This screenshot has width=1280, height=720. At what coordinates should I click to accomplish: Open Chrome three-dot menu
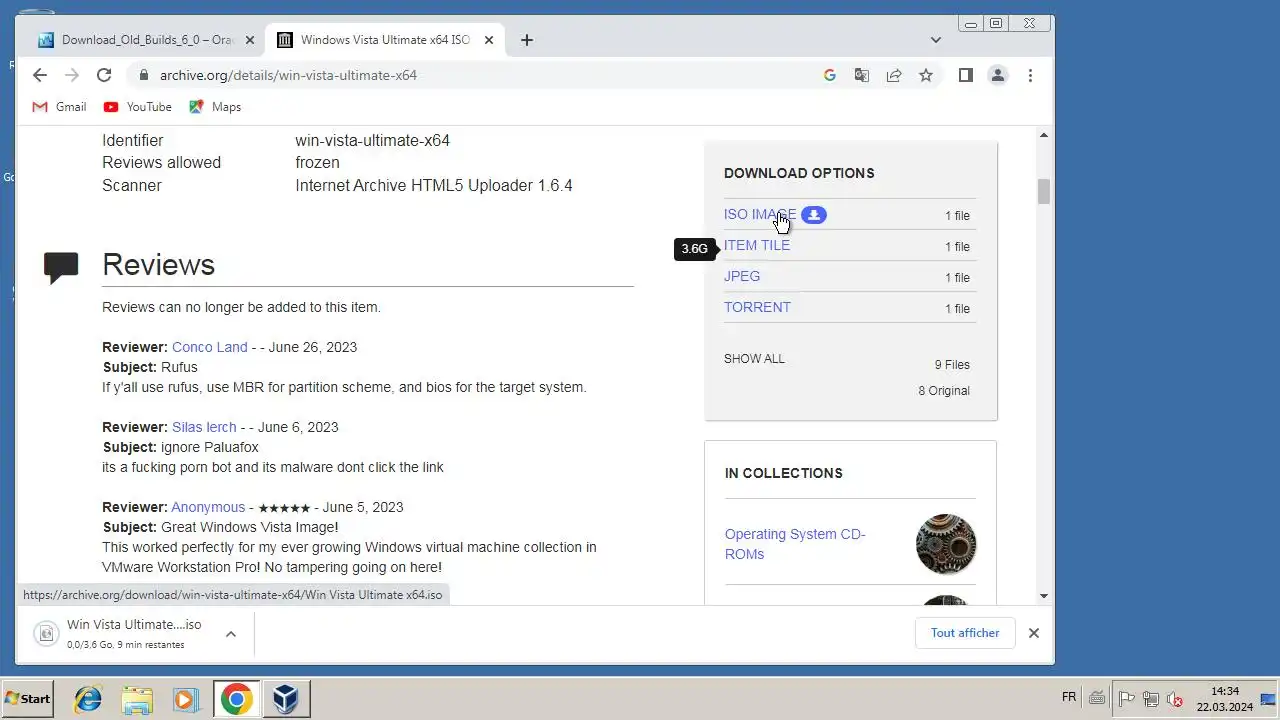click(x=1030, y=75)
